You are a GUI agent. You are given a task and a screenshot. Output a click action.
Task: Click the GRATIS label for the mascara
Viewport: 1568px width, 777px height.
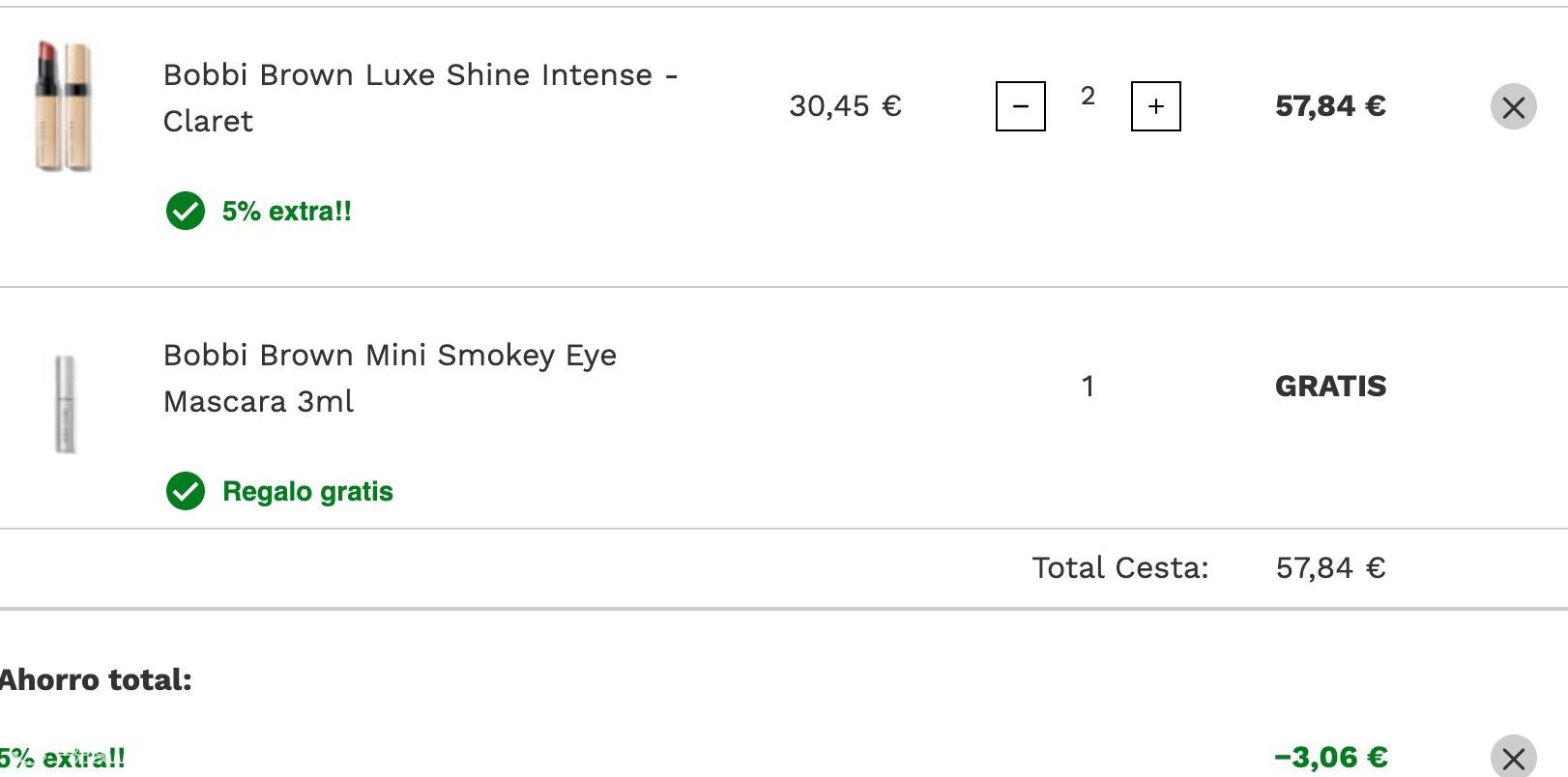click(1330, 387)
